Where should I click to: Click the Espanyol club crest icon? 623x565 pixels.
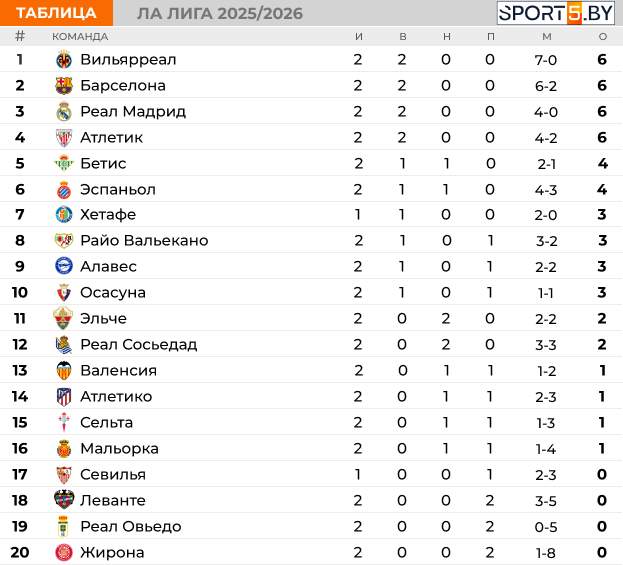(64, 190)
